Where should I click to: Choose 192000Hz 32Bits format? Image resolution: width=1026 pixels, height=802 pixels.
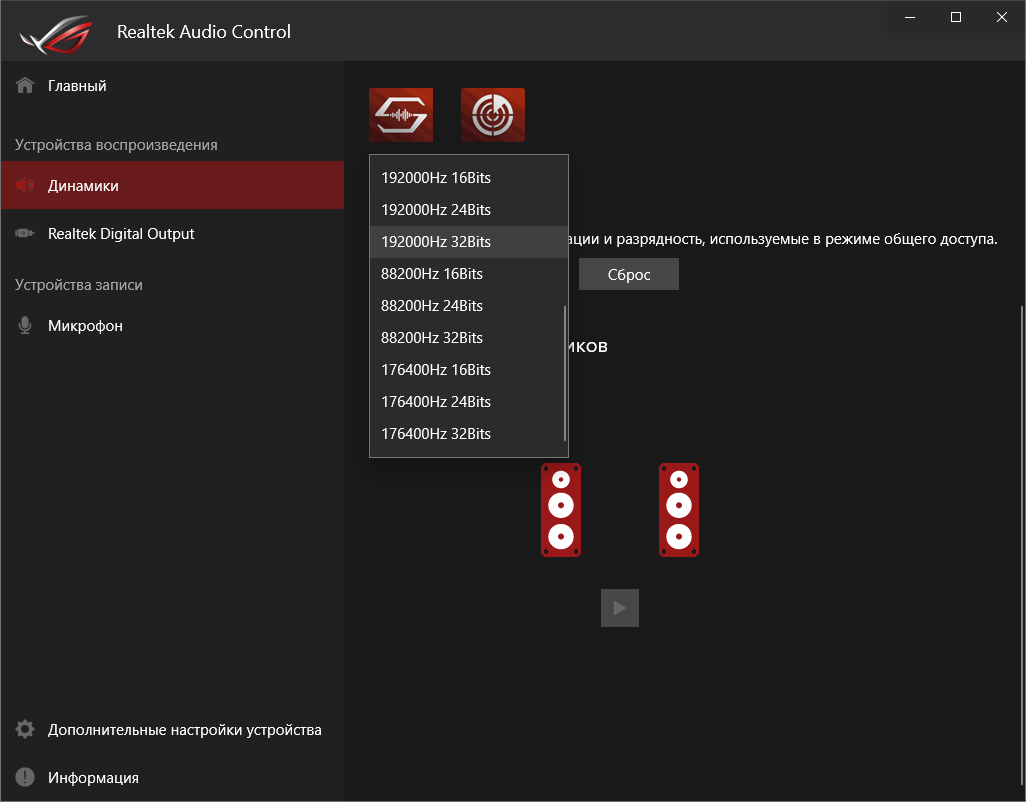[x=469, y=242]
